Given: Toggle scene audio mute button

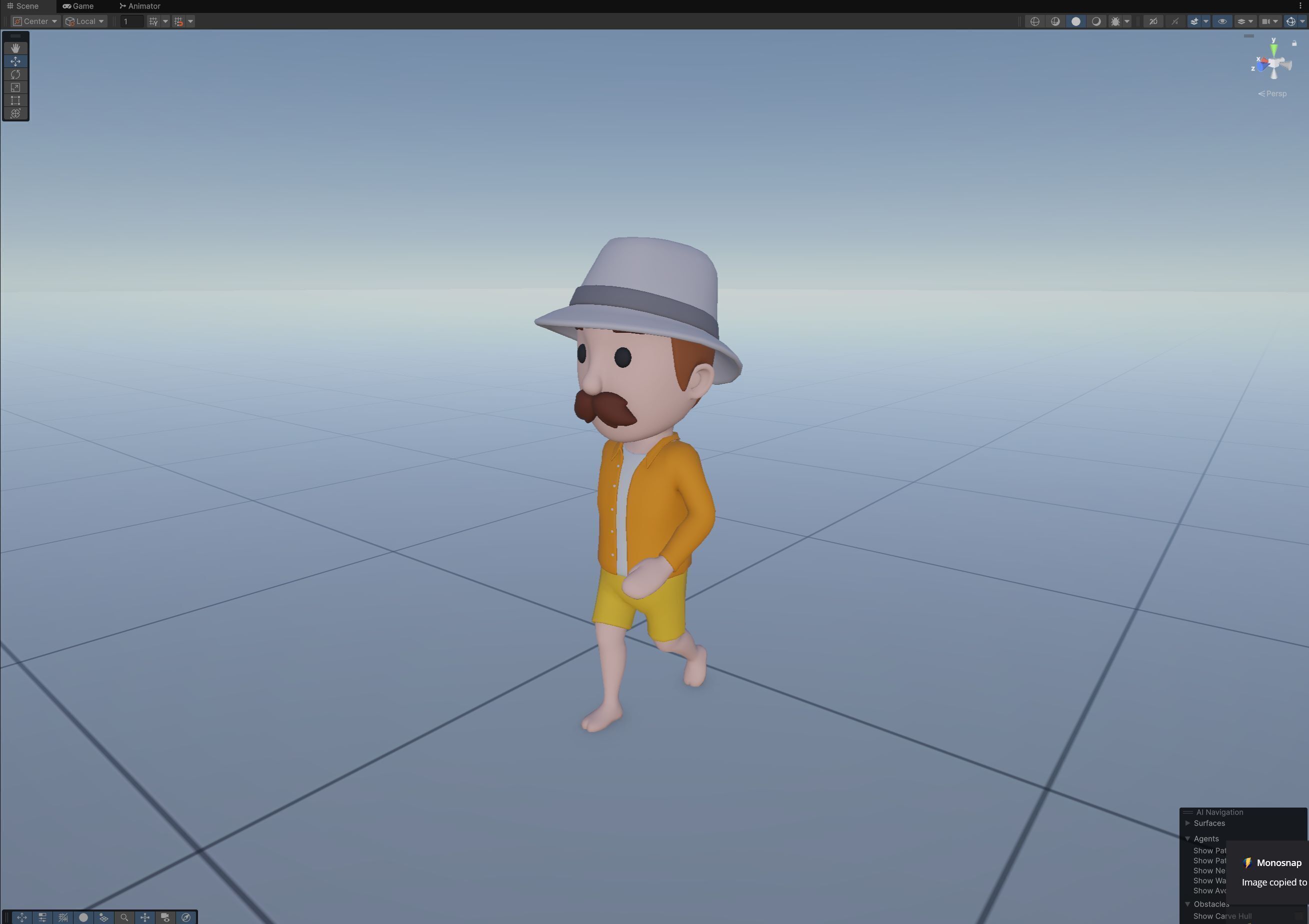Looking at the screenshot, I should 1174,21.
